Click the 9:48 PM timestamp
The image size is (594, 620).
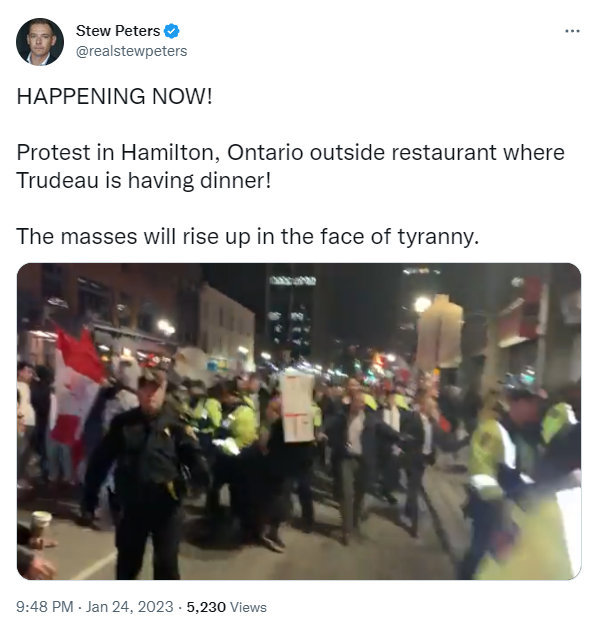point(45,607)
